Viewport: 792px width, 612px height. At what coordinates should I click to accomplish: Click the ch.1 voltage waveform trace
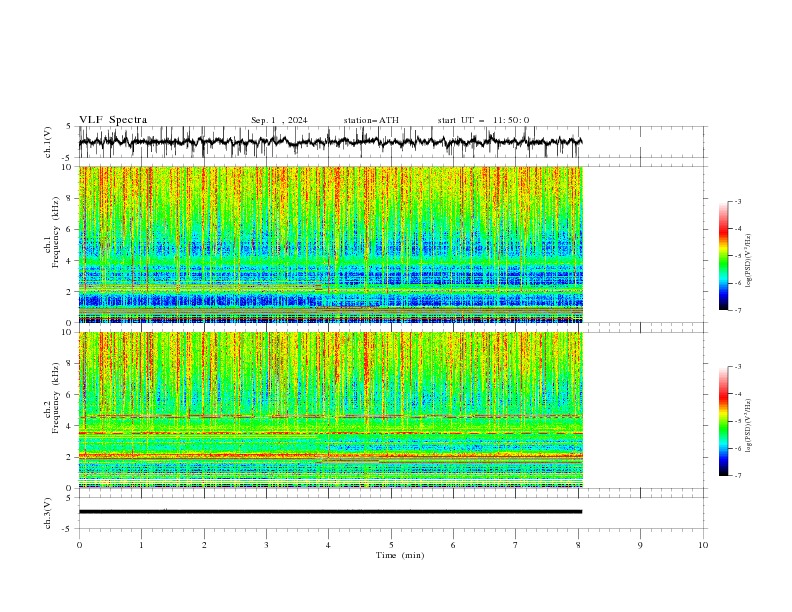click(x=330, y=142)
